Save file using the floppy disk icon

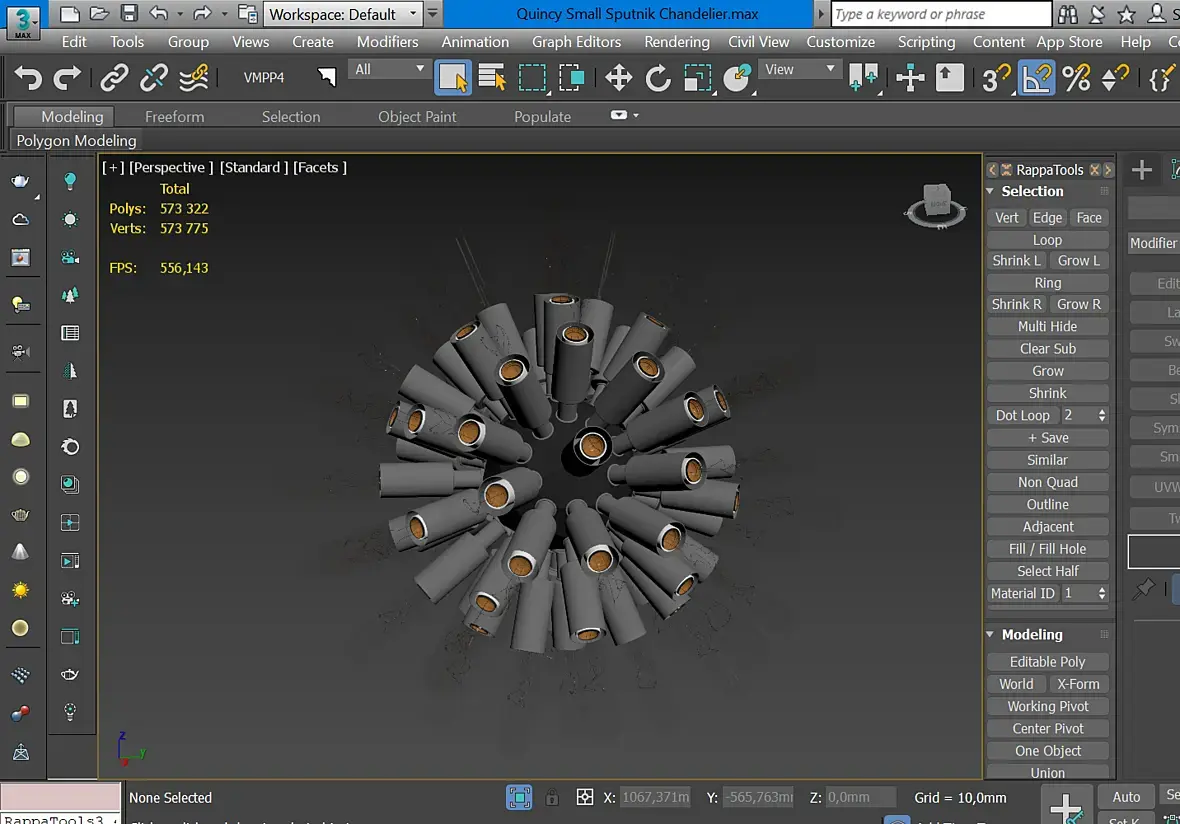point(129,14)
